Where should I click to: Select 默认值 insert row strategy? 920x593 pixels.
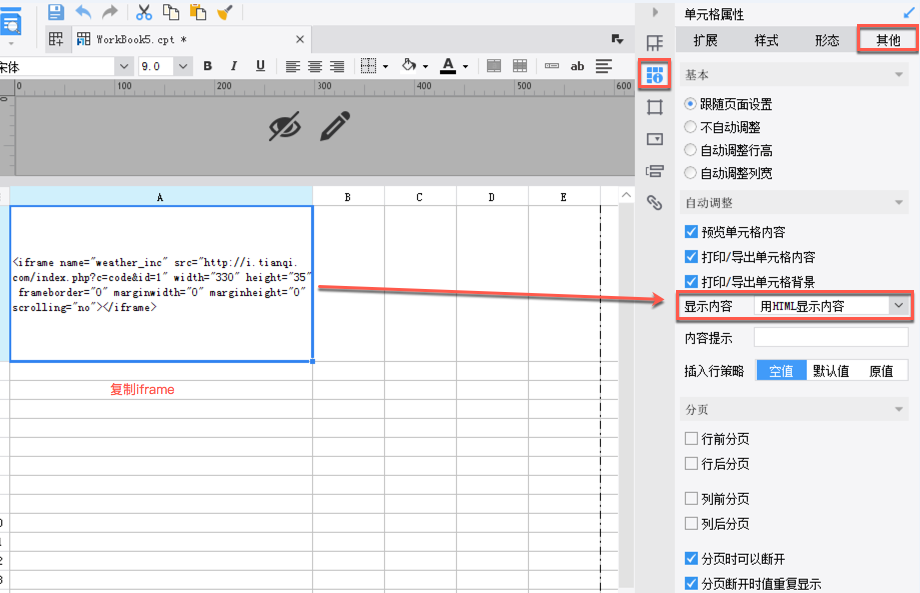pyautogui.click(x=831, y=371)
